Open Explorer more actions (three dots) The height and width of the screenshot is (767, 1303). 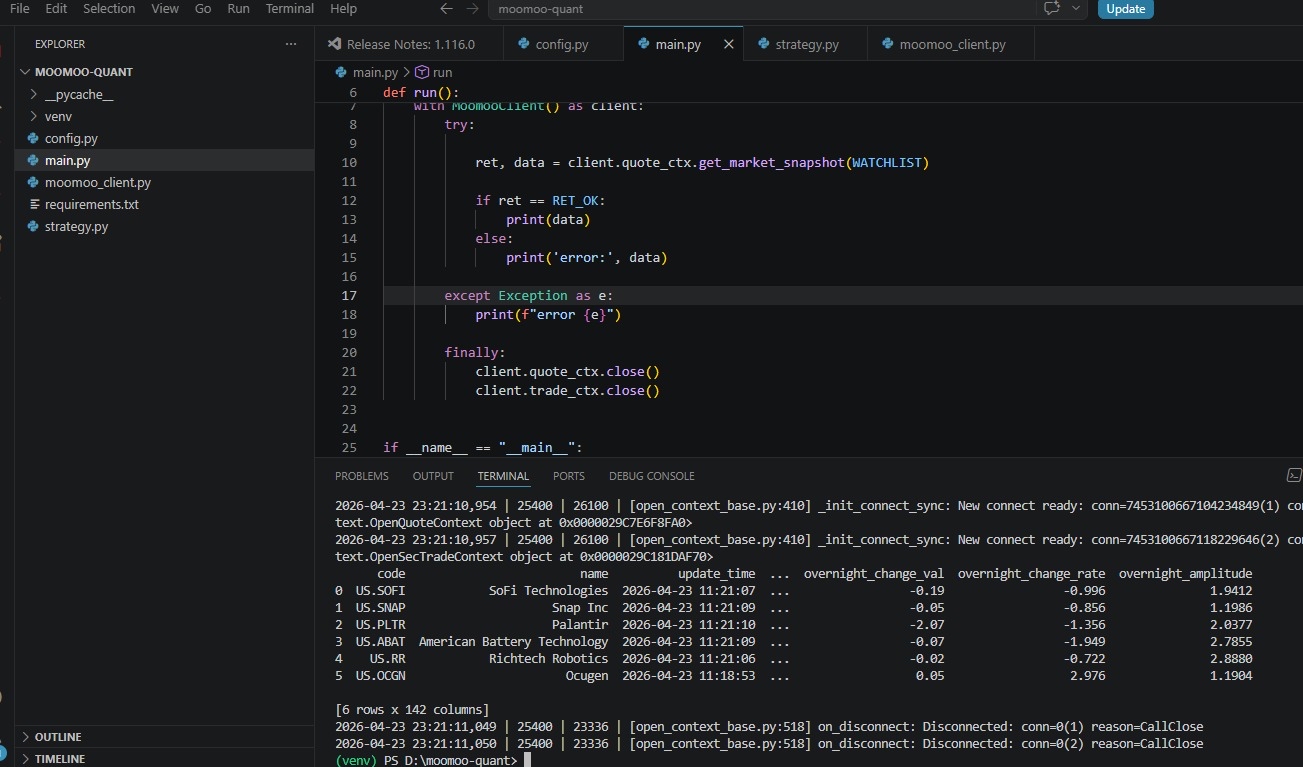[x=291, y=44]
